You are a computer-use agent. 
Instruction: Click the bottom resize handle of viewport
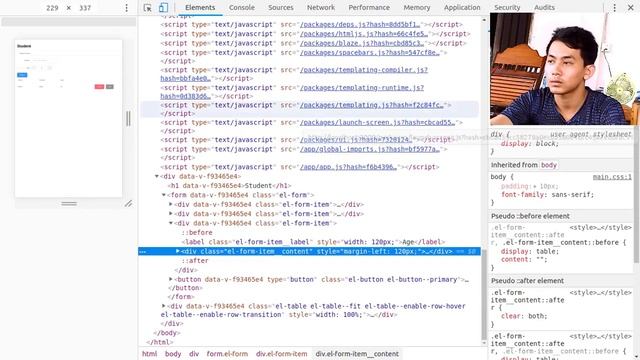point(69,203)
